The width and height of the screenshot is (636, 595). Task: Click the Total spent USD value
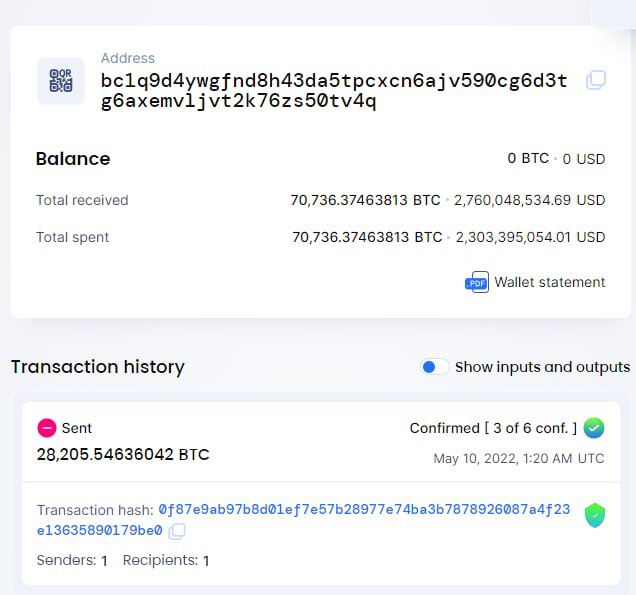coord(530,237)
